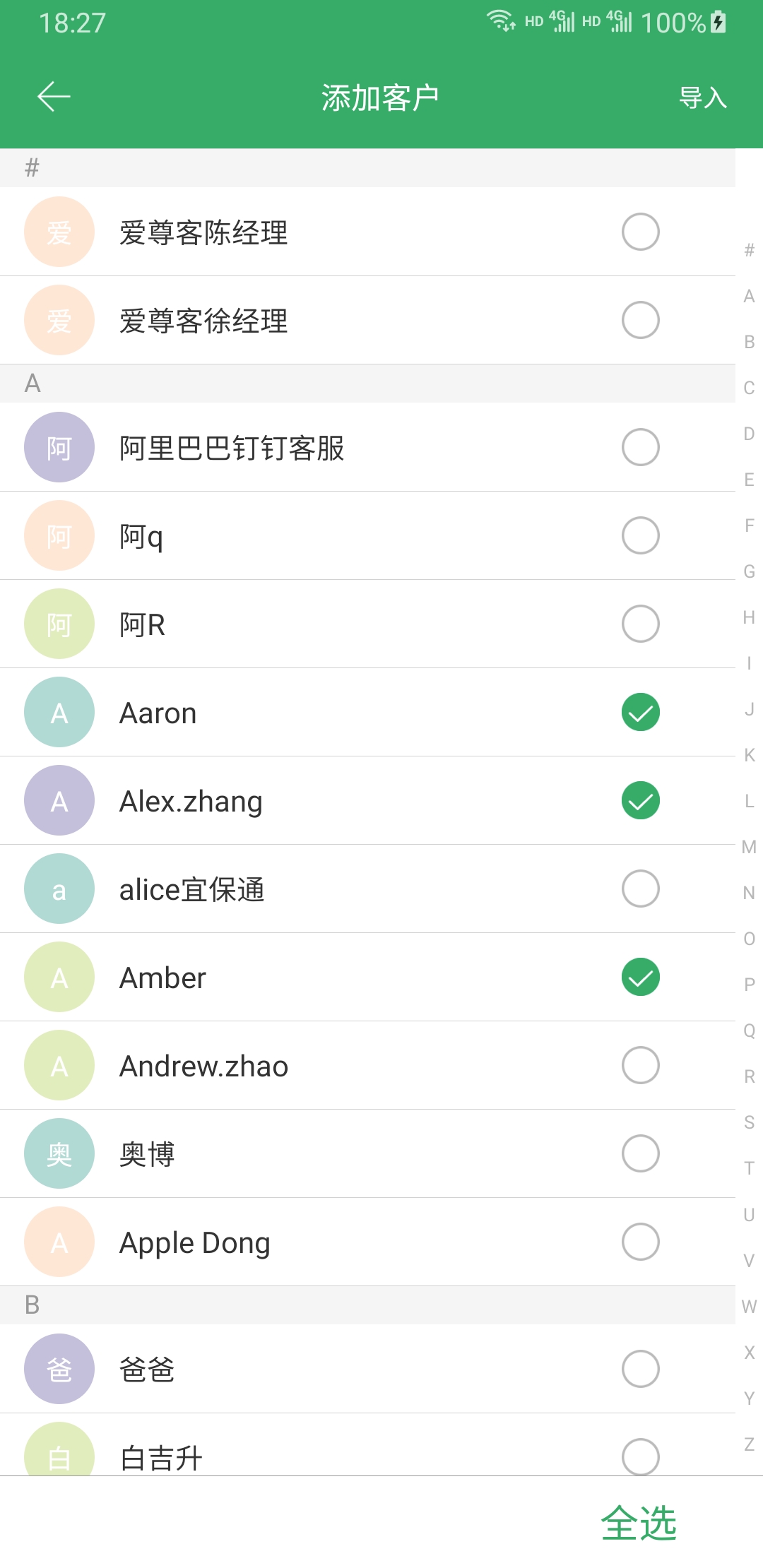Select the 阿q contact row
Image resolution: width=763 pixels, height=1568 pixels.
pos(353,535)
